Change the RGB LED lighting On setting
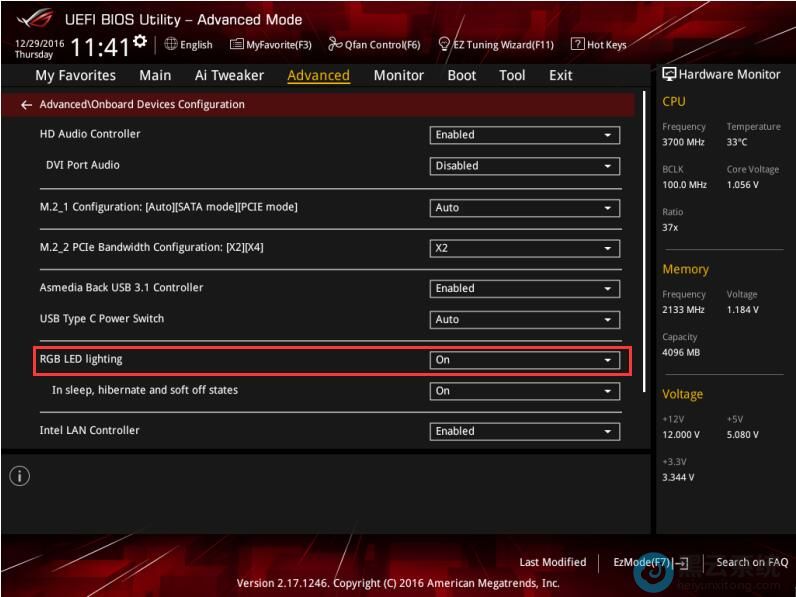 (524, 360)
